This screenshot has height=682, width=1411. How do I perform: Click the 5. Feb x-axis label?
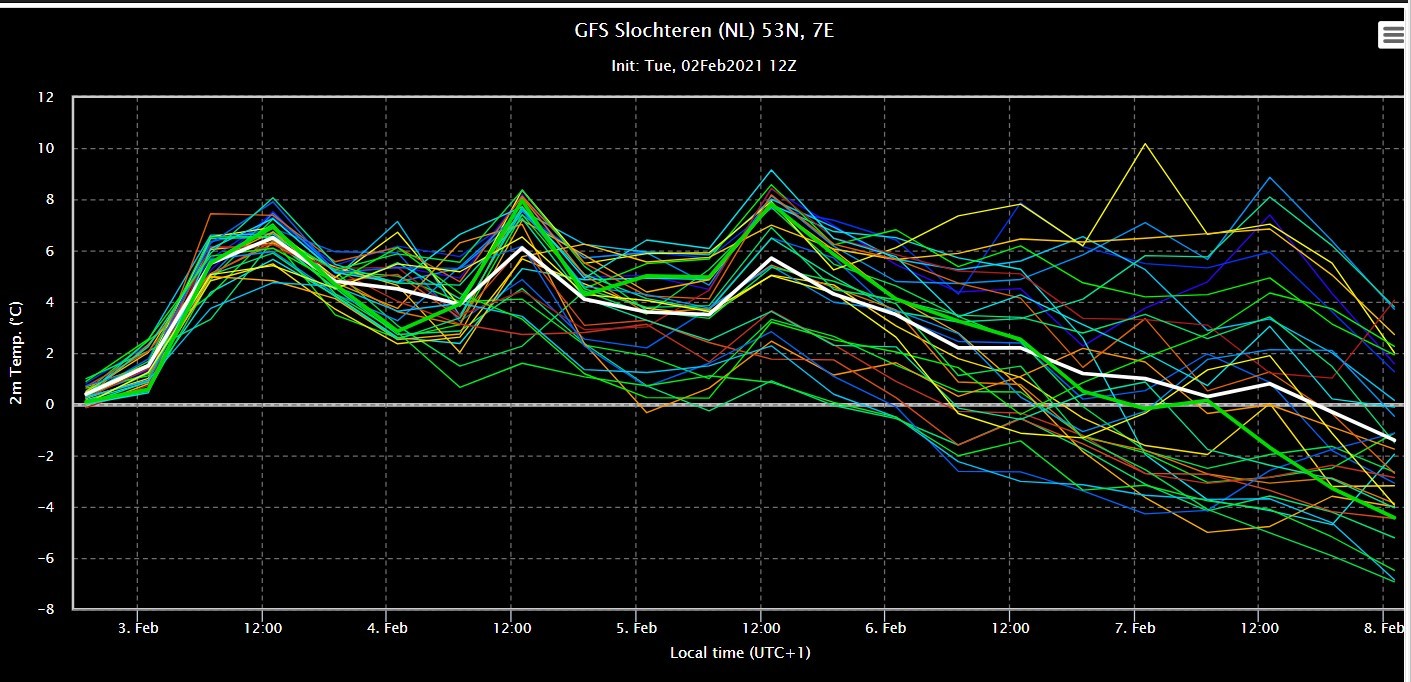(x=636, y=628)
